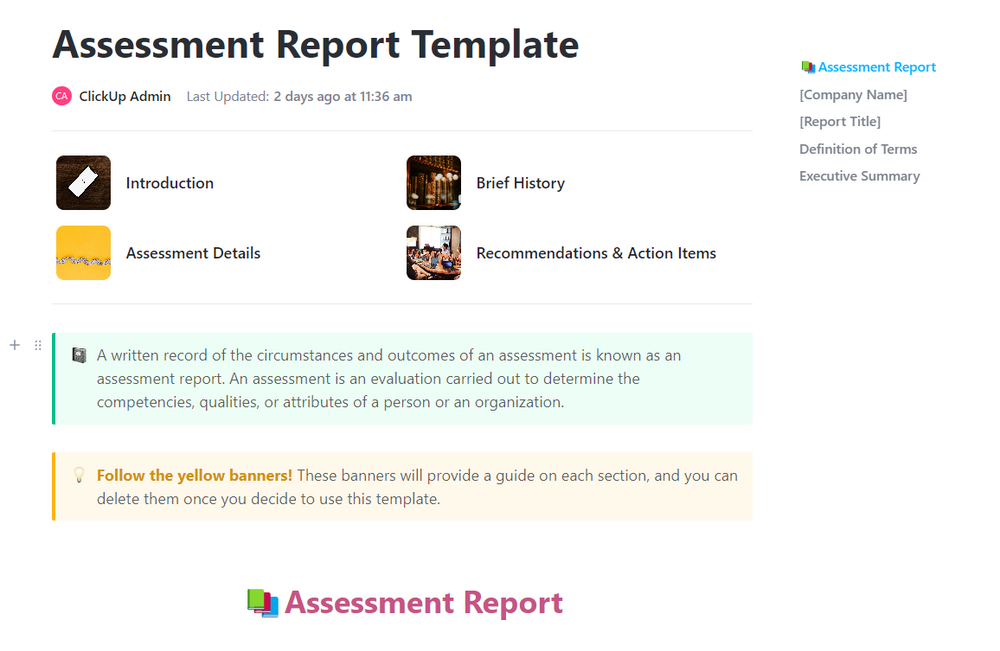
Task: Click the books icon next to sidebar Assessment Report
Action: [x=807, y=66]
